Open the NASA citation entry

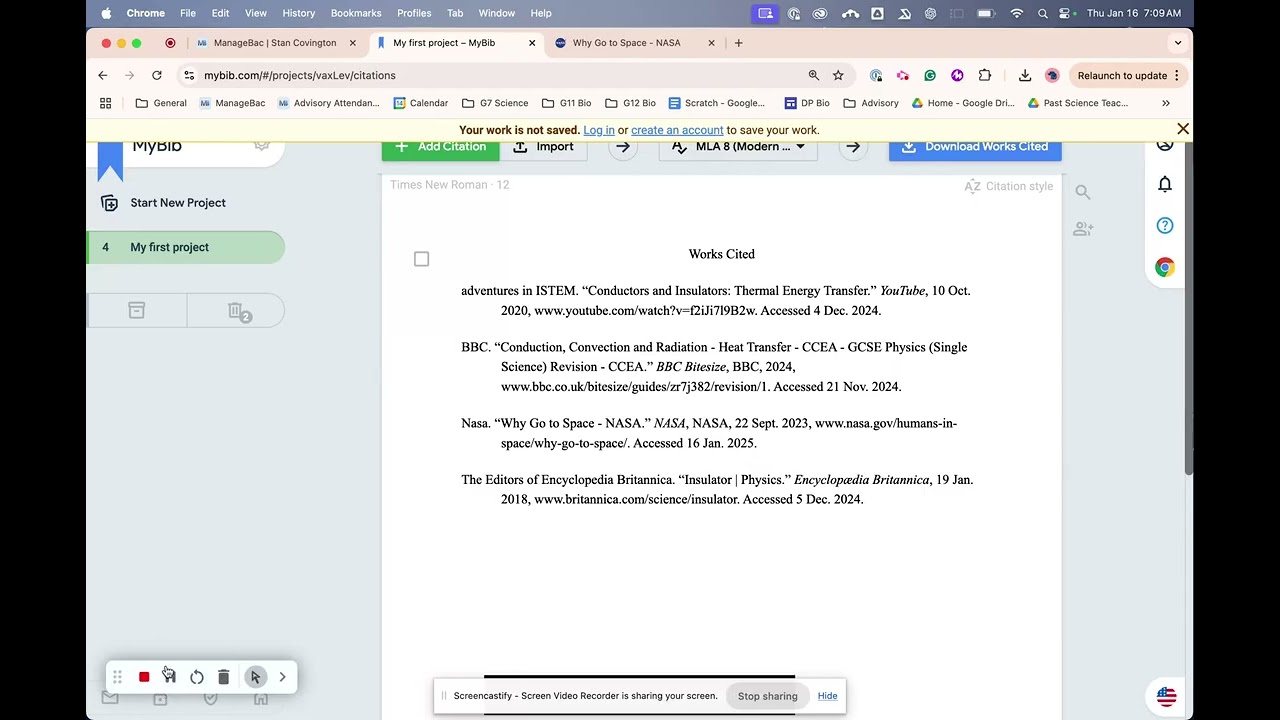[x=709, y=433]
